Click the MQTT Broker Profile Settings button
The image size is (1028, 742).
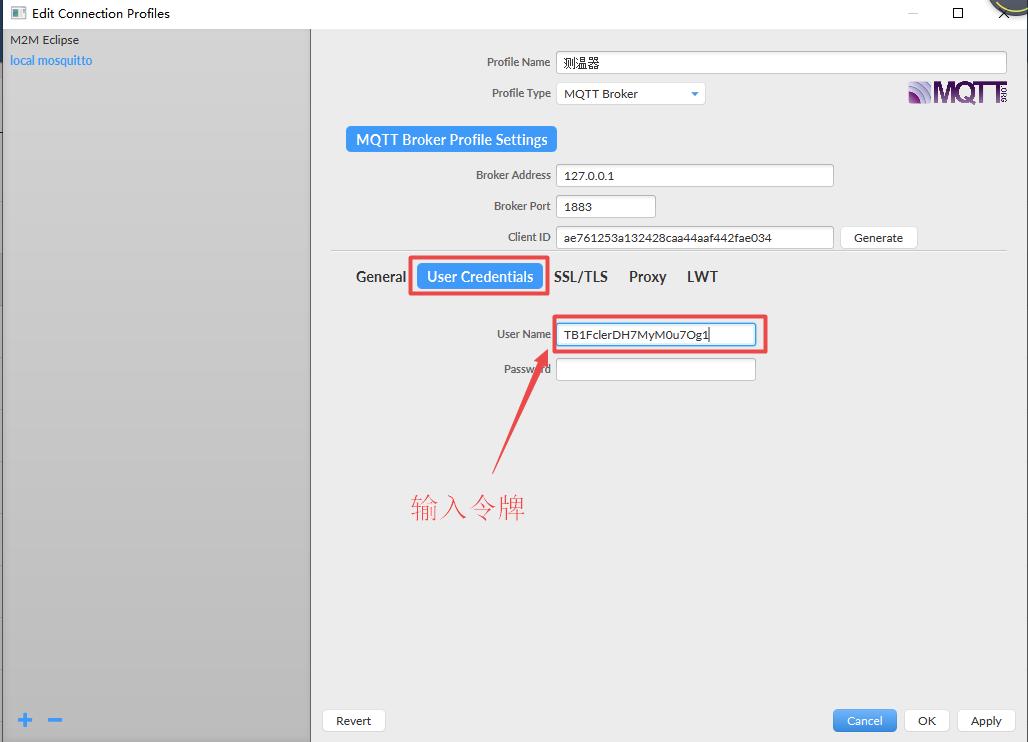451,139
